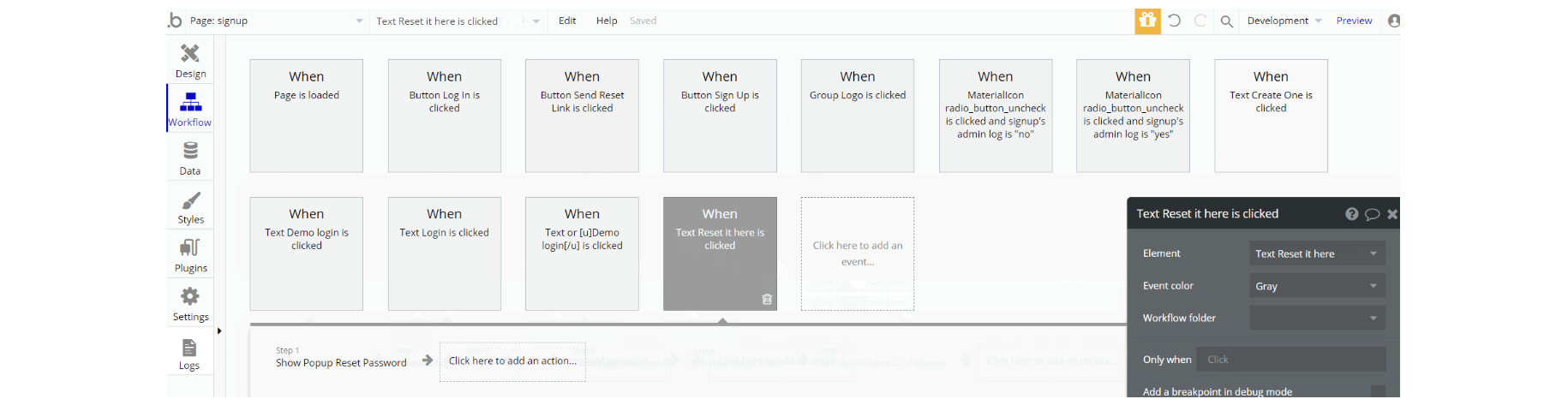Image resolution: width=1568 pixels, height=411 pixels.
Task: Delete the selected event with trash icon
Action: tap(767, 299)
